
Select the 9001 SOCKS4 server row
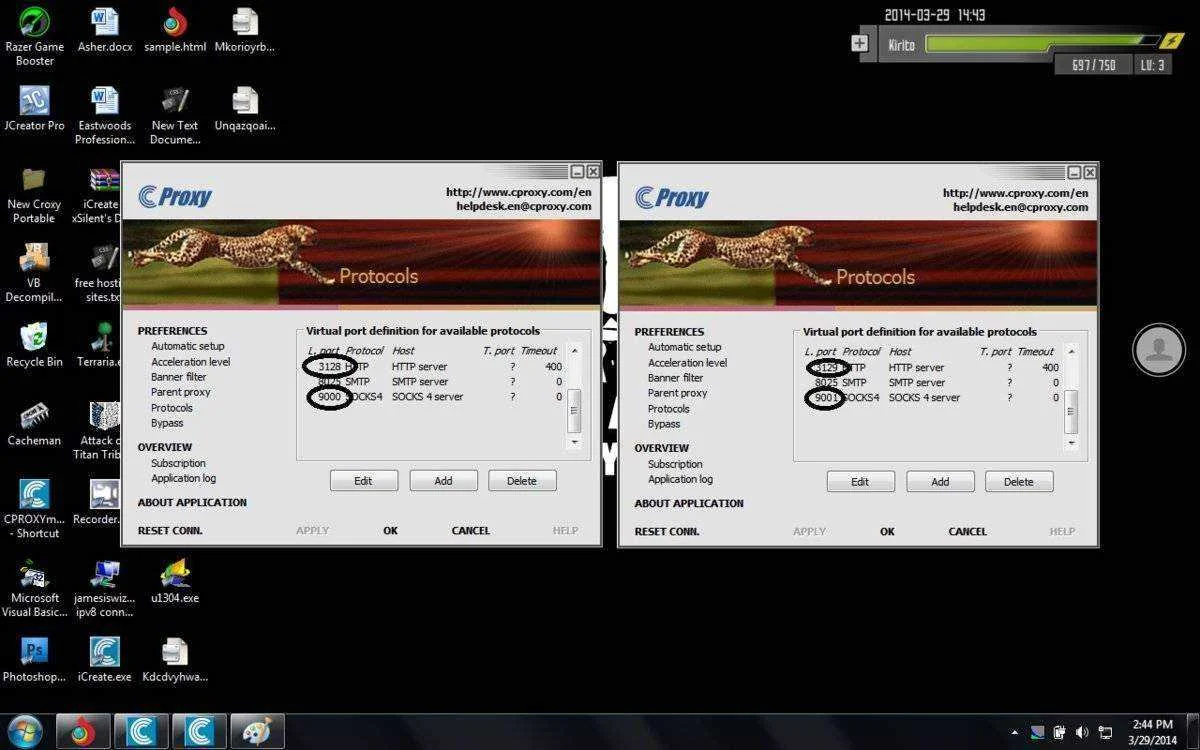pyautogui.click(x=931, y=398)
